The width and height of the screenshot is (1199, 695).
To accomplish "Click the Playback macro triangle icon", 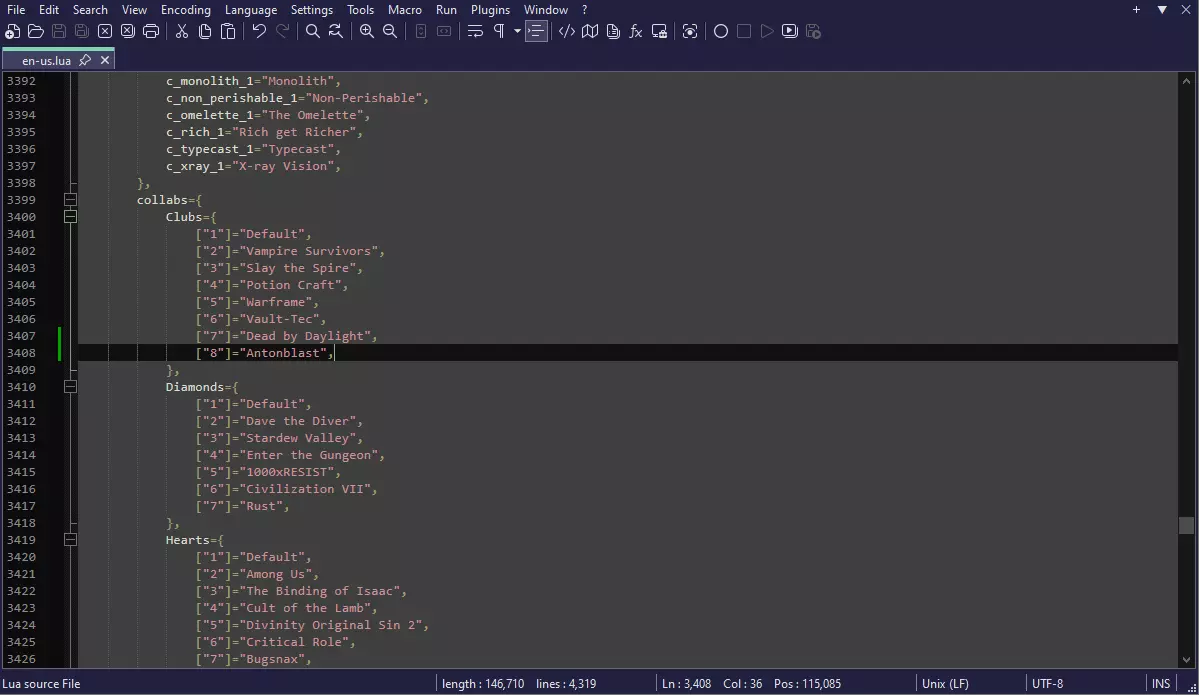I will tap(767, 31).
